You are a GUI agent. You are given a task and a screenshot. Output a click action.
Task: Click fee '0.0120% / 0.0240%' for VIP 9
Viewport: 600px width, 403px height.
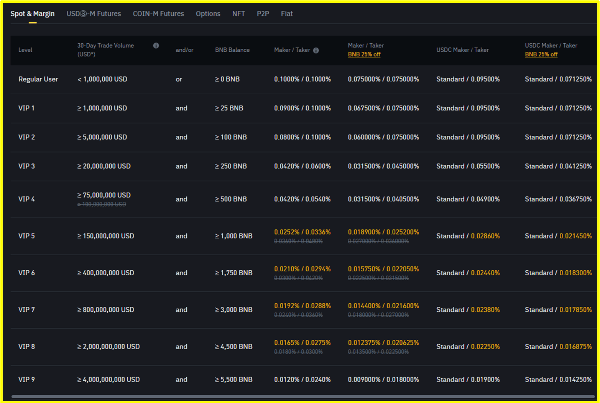click(x=302, y=380)
